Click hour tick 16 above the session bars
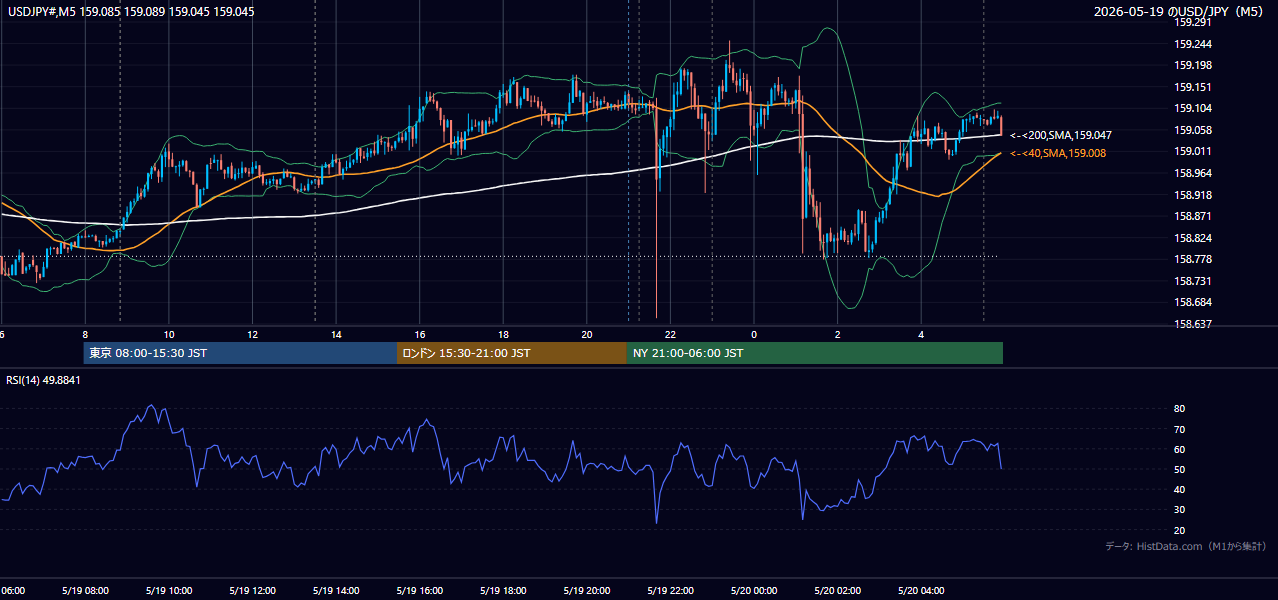1278x600 pixels. [420, 334]
